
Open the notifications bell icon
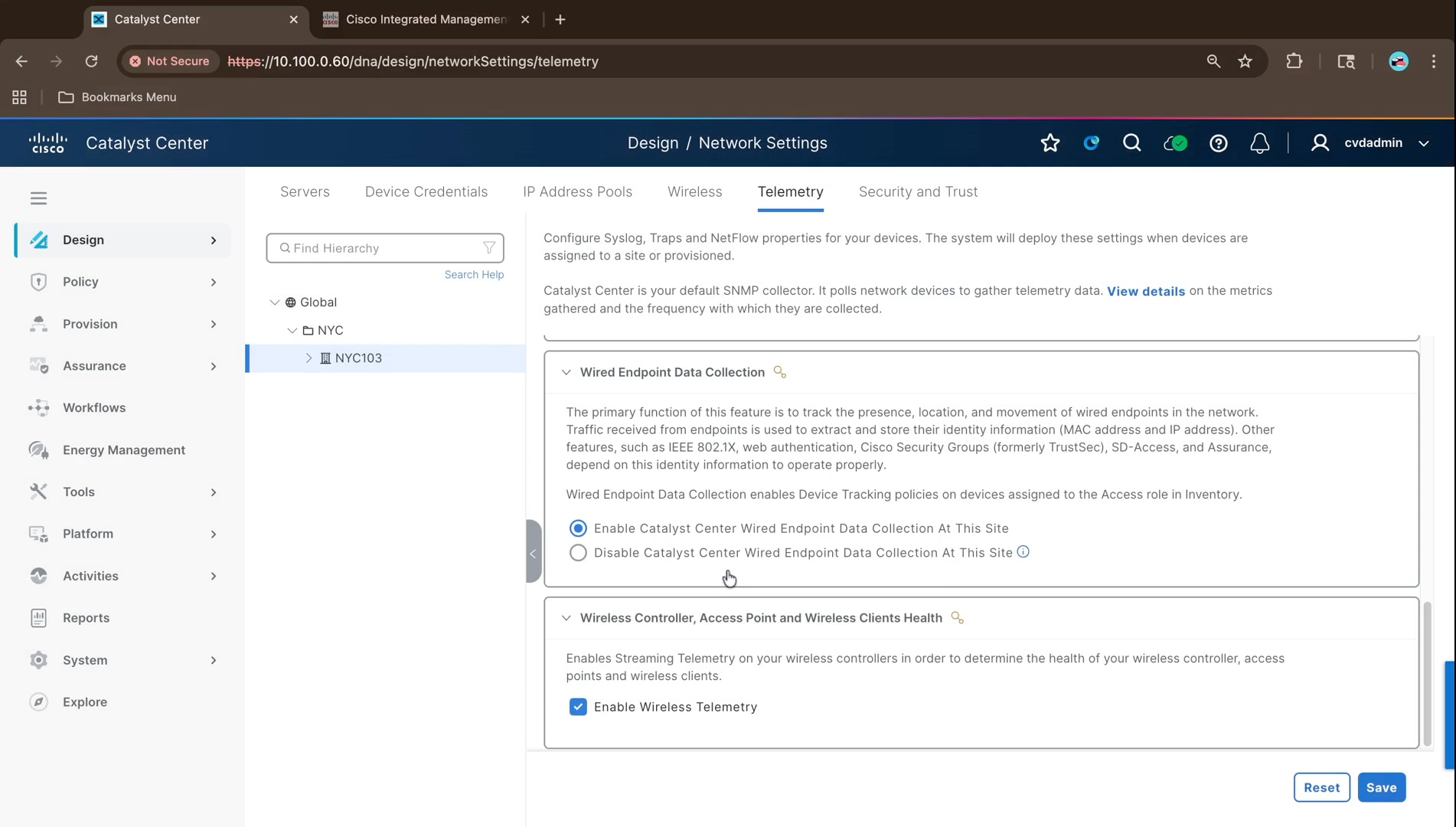[1260, 143]
